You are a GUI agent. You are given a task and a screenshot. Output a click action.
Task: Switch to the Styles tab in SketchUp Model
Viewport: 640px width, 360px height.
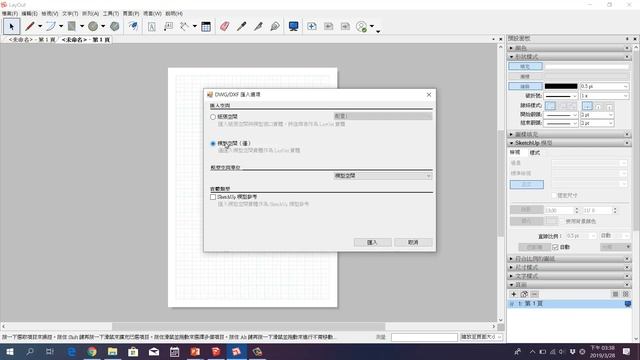click(x=535, y=153)
